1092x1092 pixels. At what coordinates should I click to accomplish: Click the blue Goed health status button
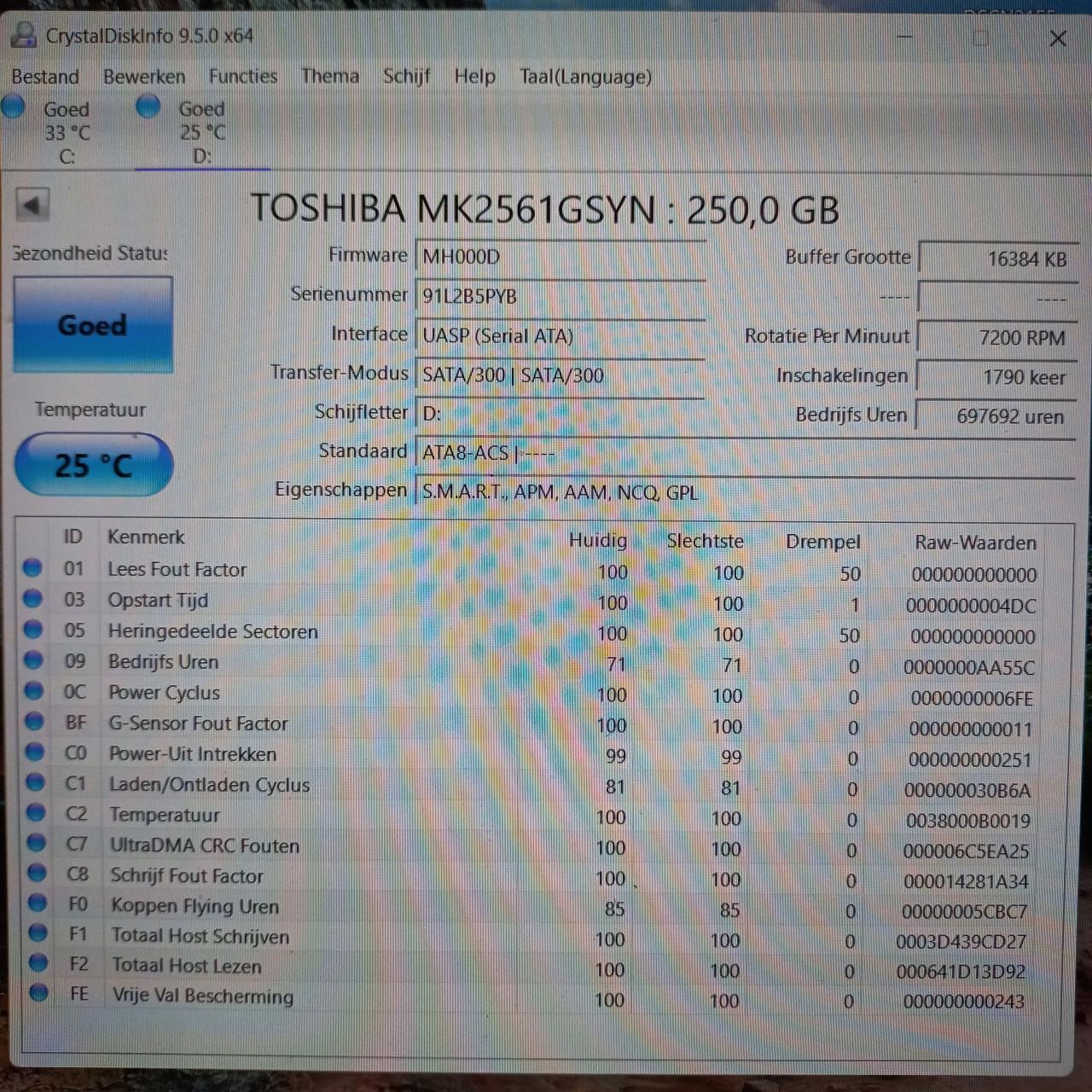[93, 325]
